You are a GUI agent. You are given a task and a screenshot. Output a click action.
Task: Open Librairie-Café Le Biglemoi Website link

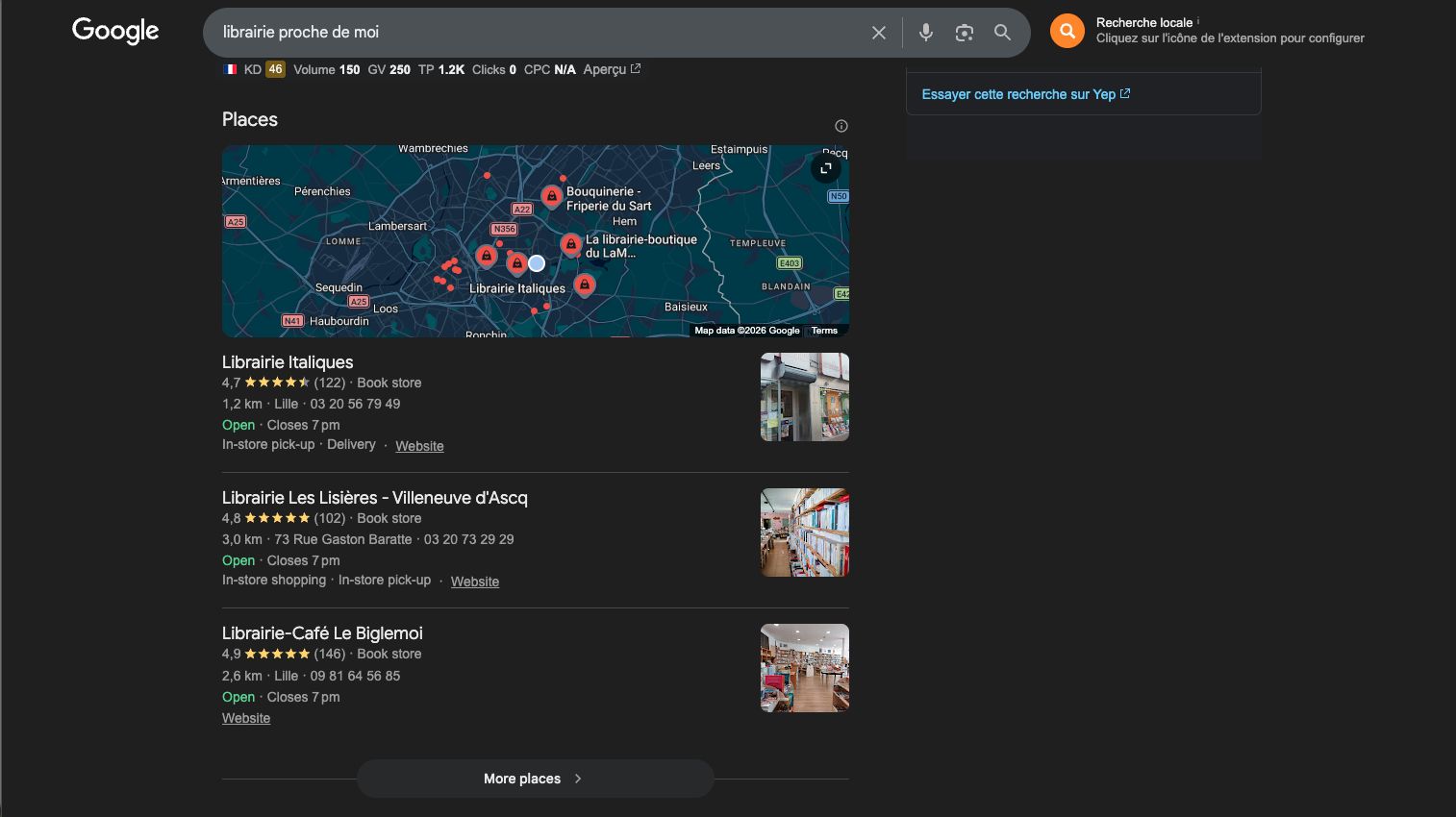(246, 718)
